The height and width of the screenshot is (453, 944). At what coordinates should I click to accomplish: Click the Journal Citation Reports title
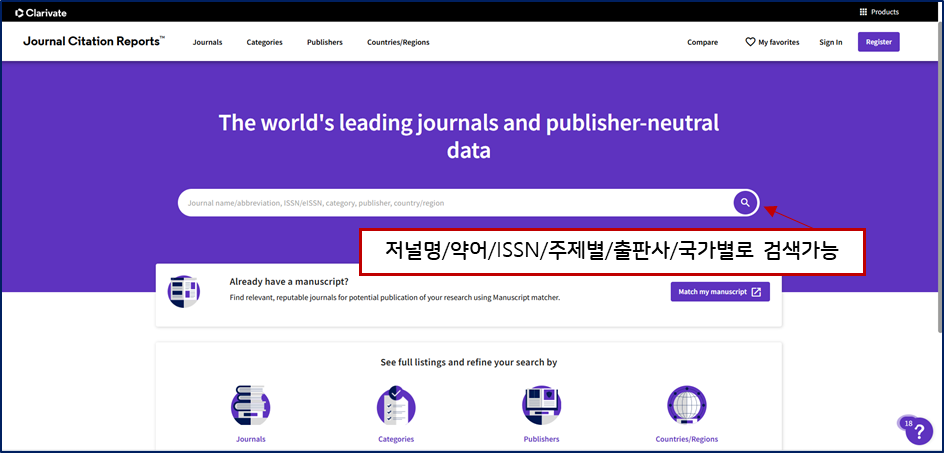coord(94,42)
